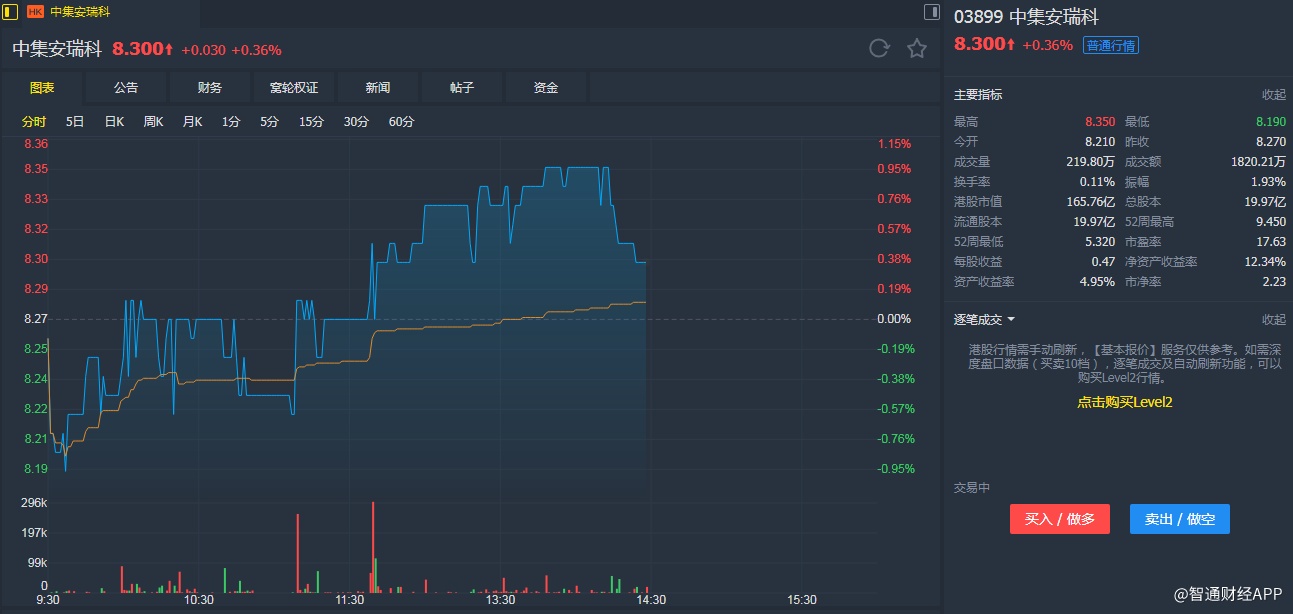Toggle the right panel layout icon
Image resolution: width=1293 pixels, height=614 pixels.
tap(931, 12)
